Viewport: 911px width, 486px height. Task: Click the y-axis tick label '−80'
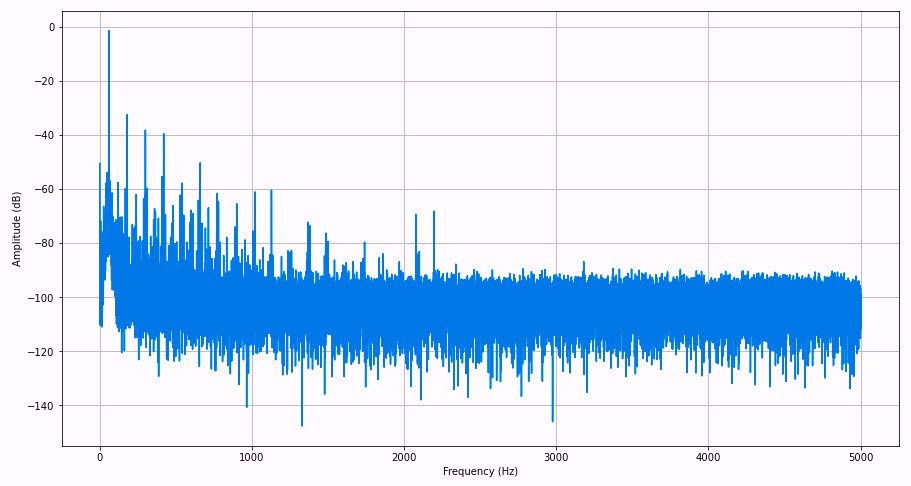[44, 244]
